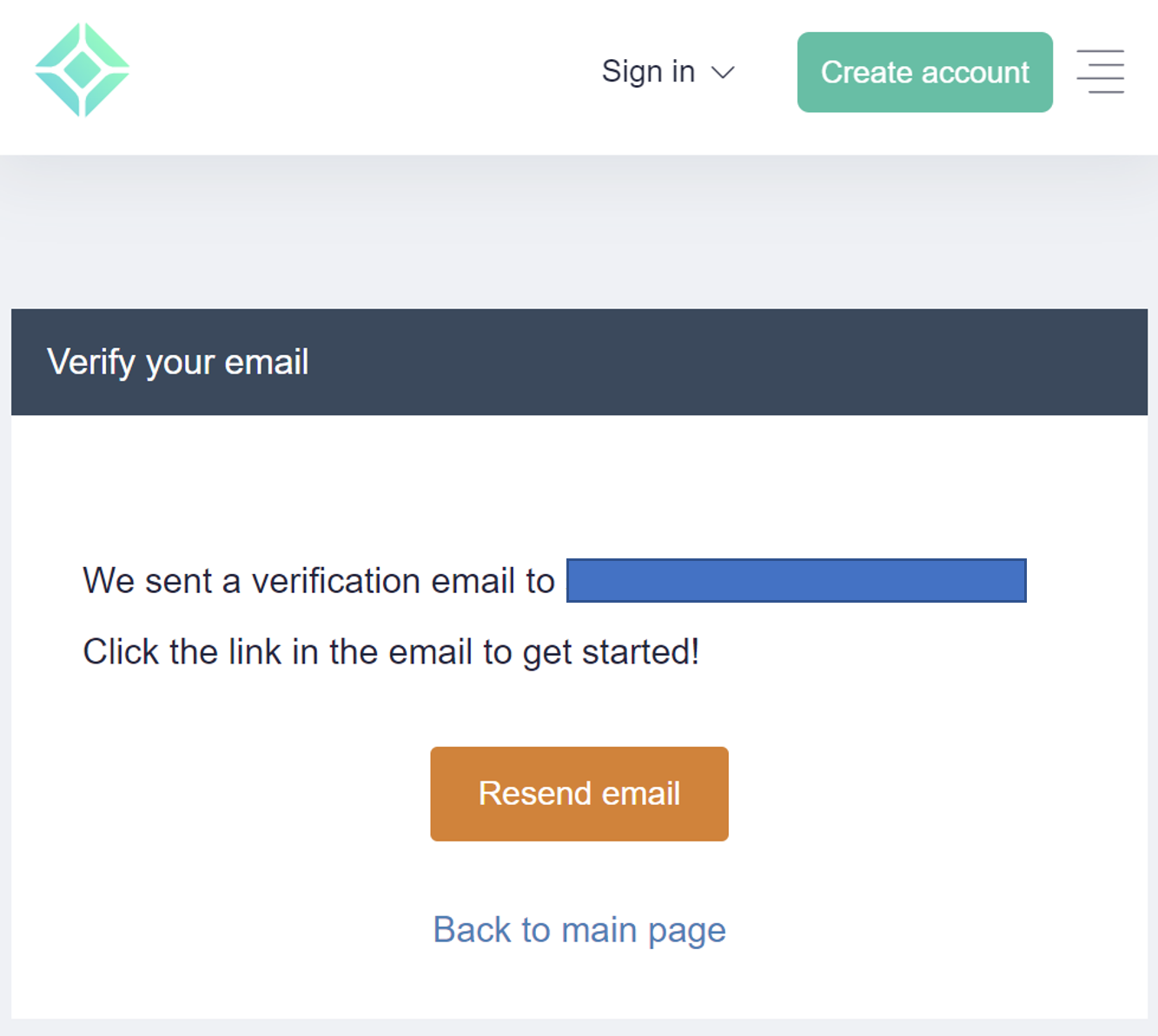Go home via the teal site logo
1158x1036 pixels.
83,70
